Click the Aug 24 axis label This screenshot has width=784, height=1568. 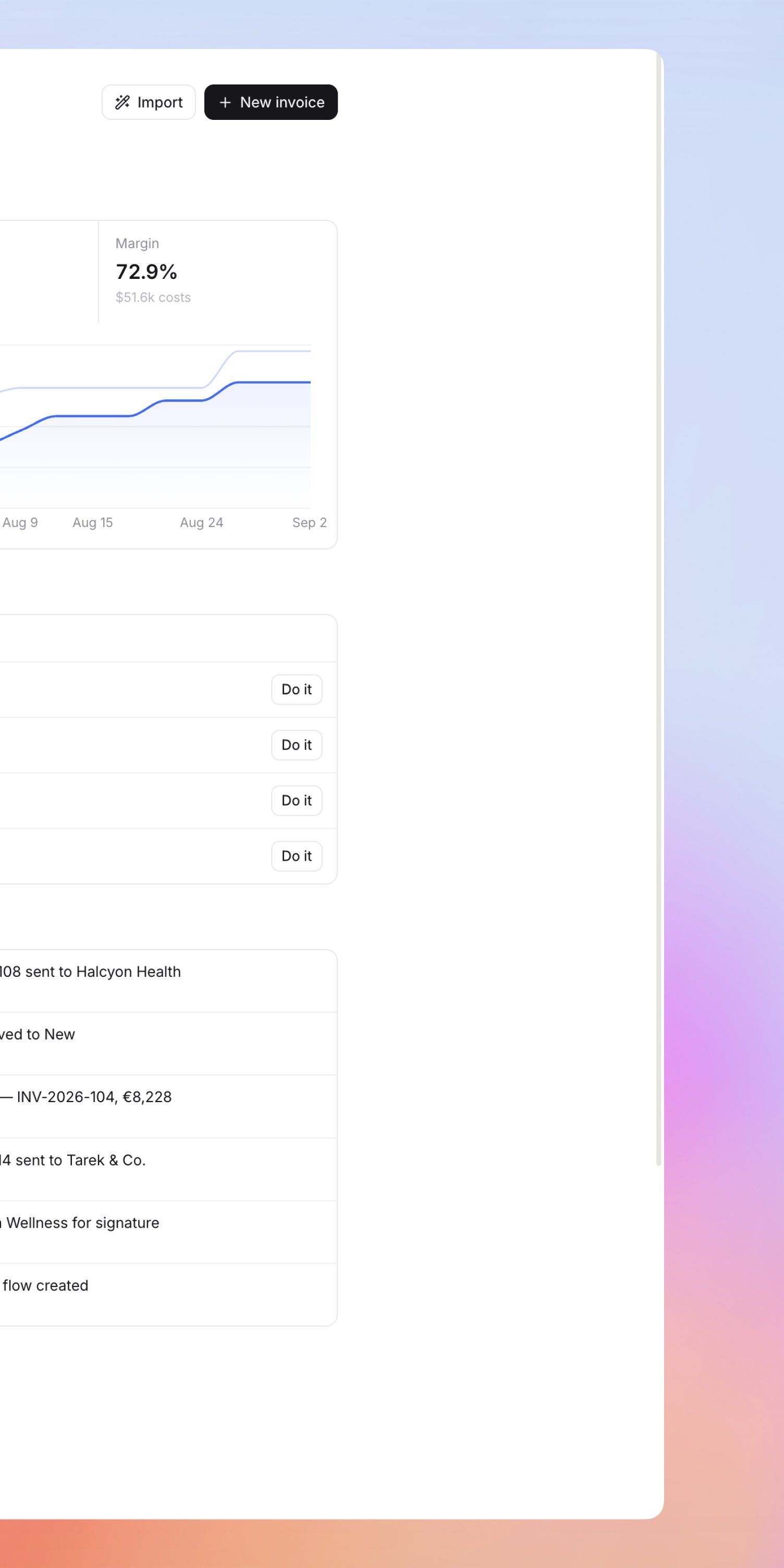click(x=202, y=522)
